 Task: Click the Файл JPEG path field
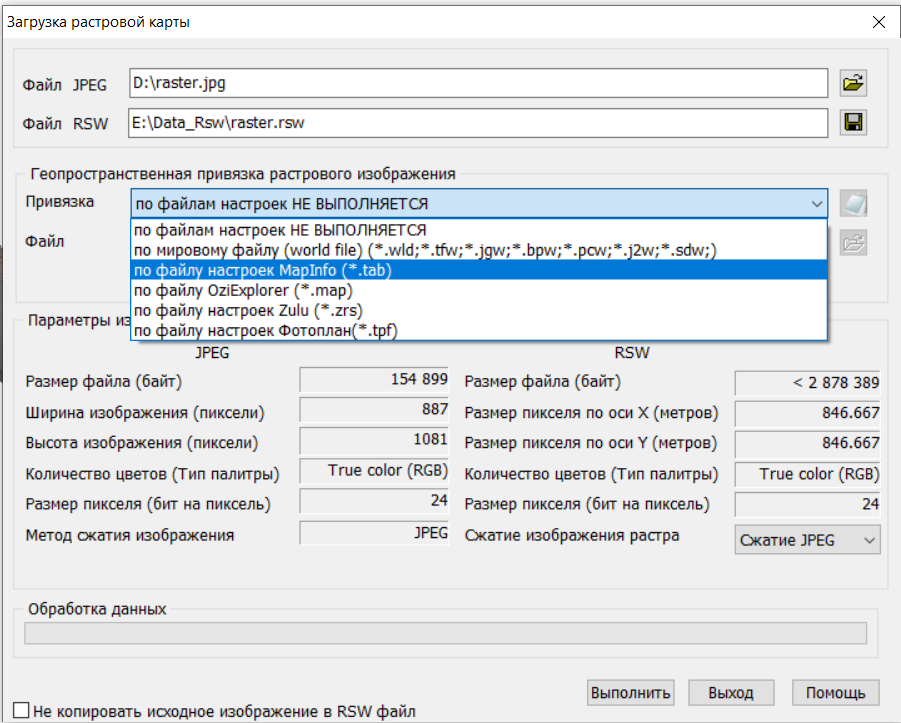(479, 83)
